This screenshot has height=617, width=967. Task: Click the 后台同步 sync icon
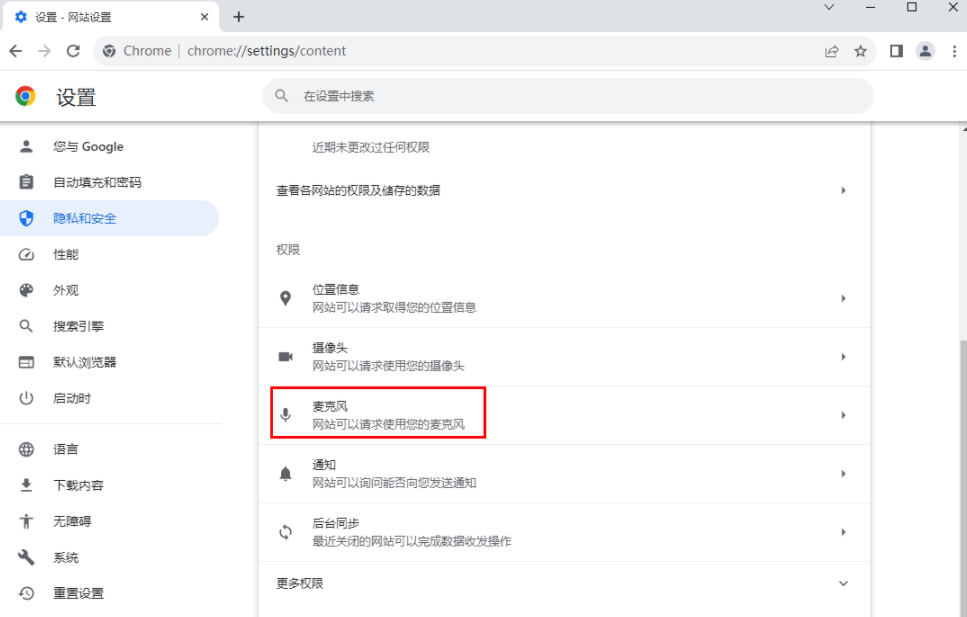pyautogui.click(x=285, y=532)
